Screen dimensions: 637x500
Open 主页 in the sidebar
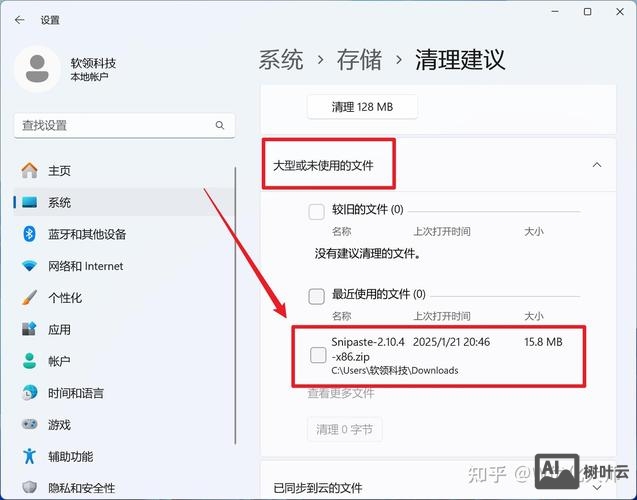tap(124, 170)
